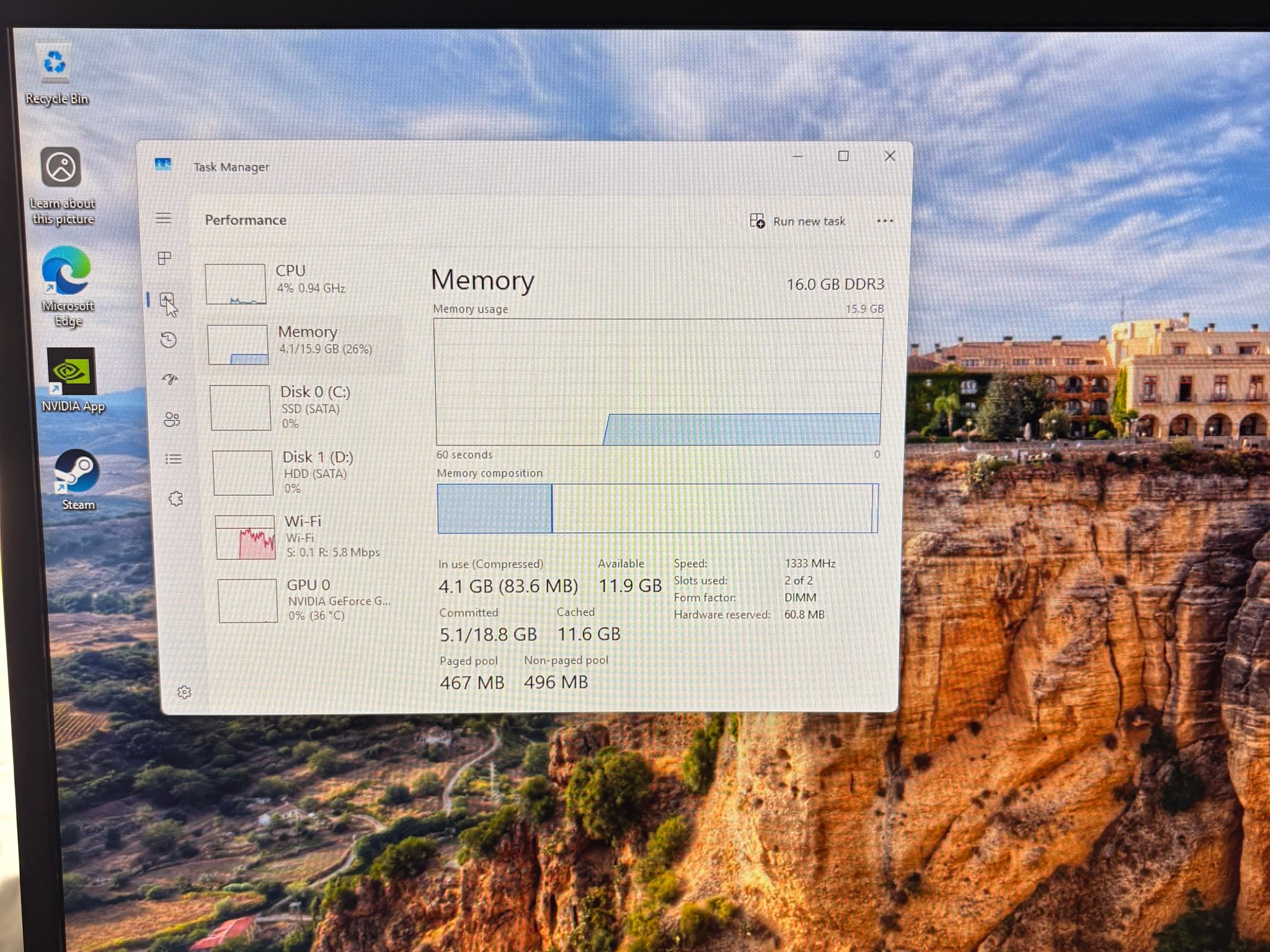Viewport: 1270px width, 952px height.
Task: Select the NVIDIA App desktop shortcut
Action: pos(73,380)
